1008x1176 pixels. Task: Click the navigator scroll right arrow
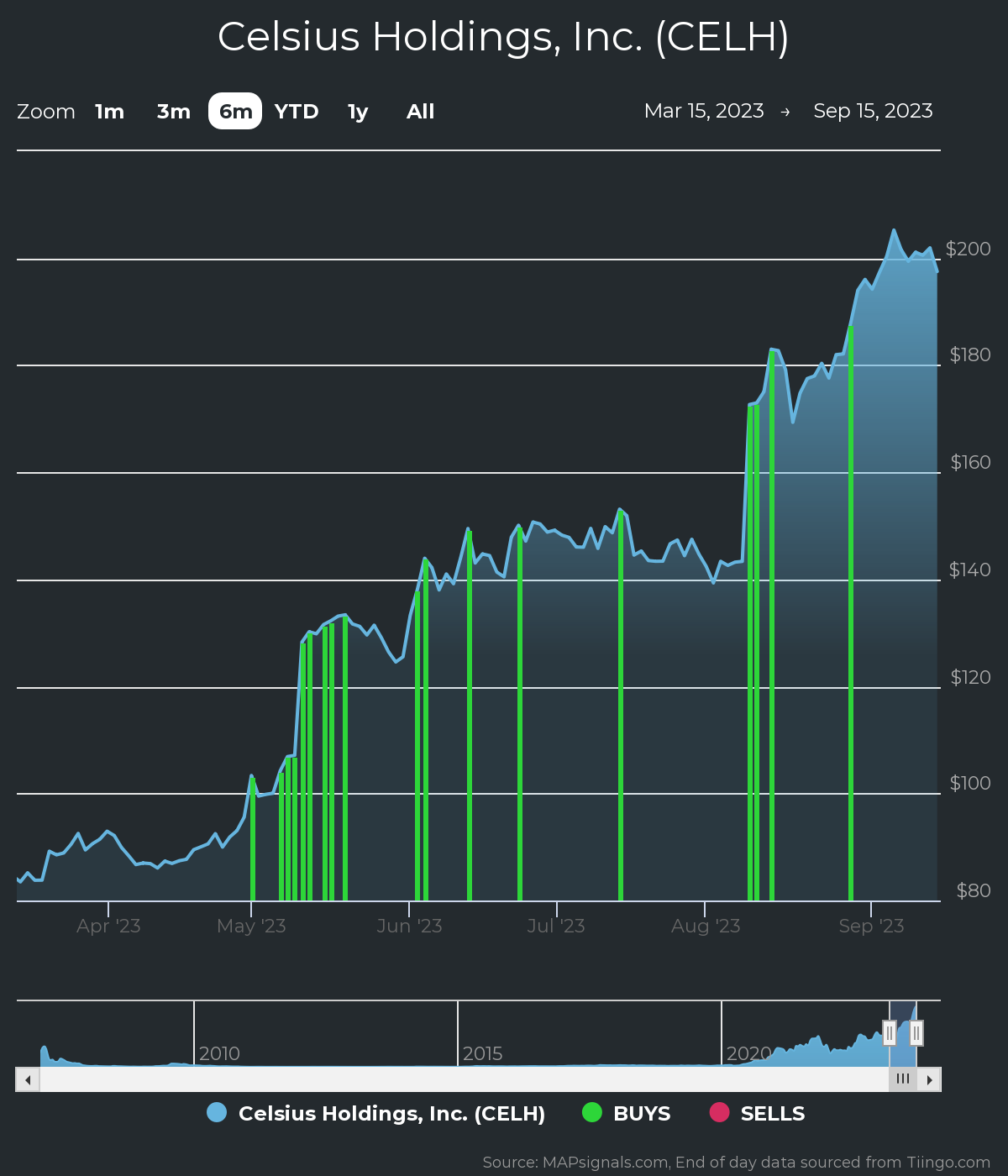pos(929,1079)
